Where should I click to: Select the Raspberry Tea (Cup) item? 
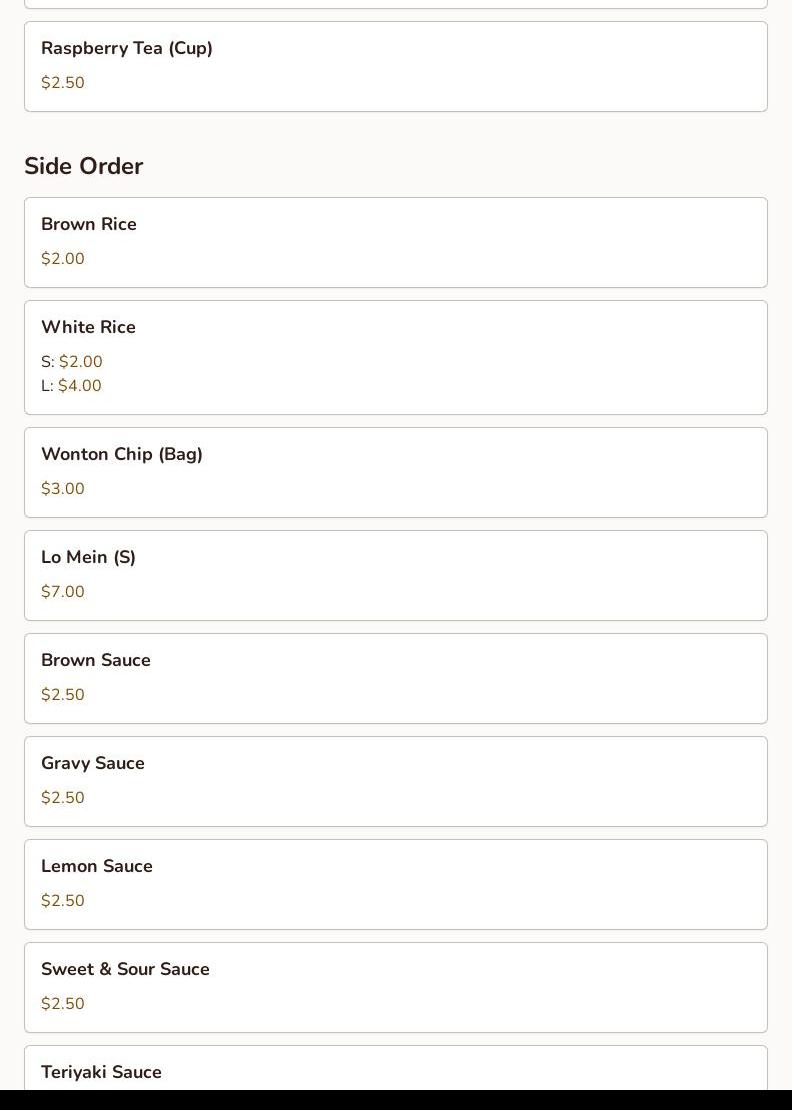tap(396, 67)
